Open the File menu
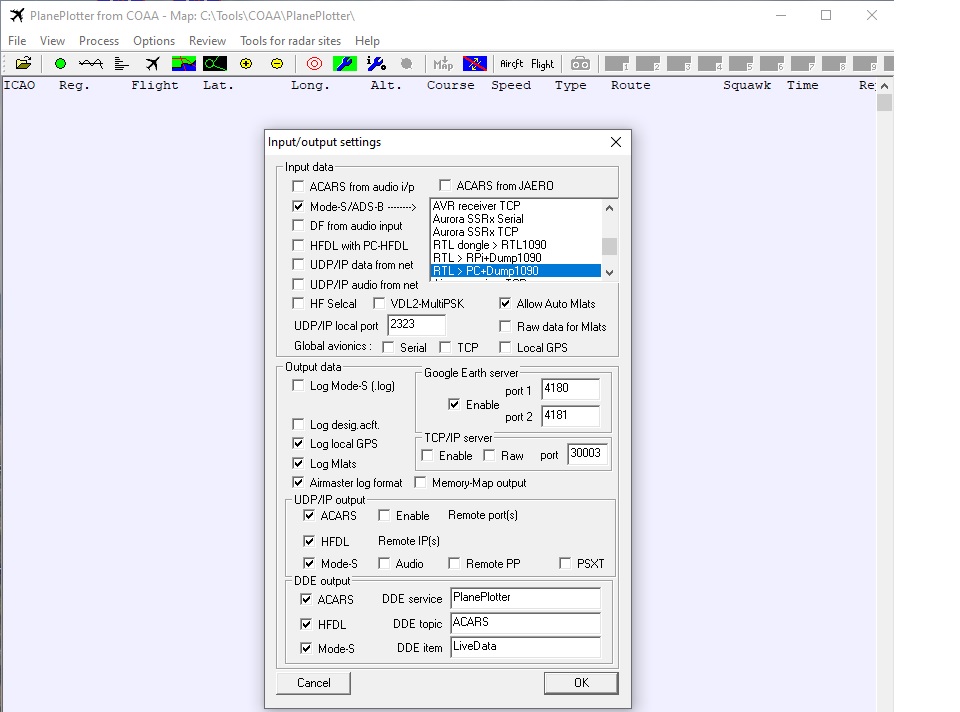This screenshot has width=960, height=712. click(x=17, y=40)
